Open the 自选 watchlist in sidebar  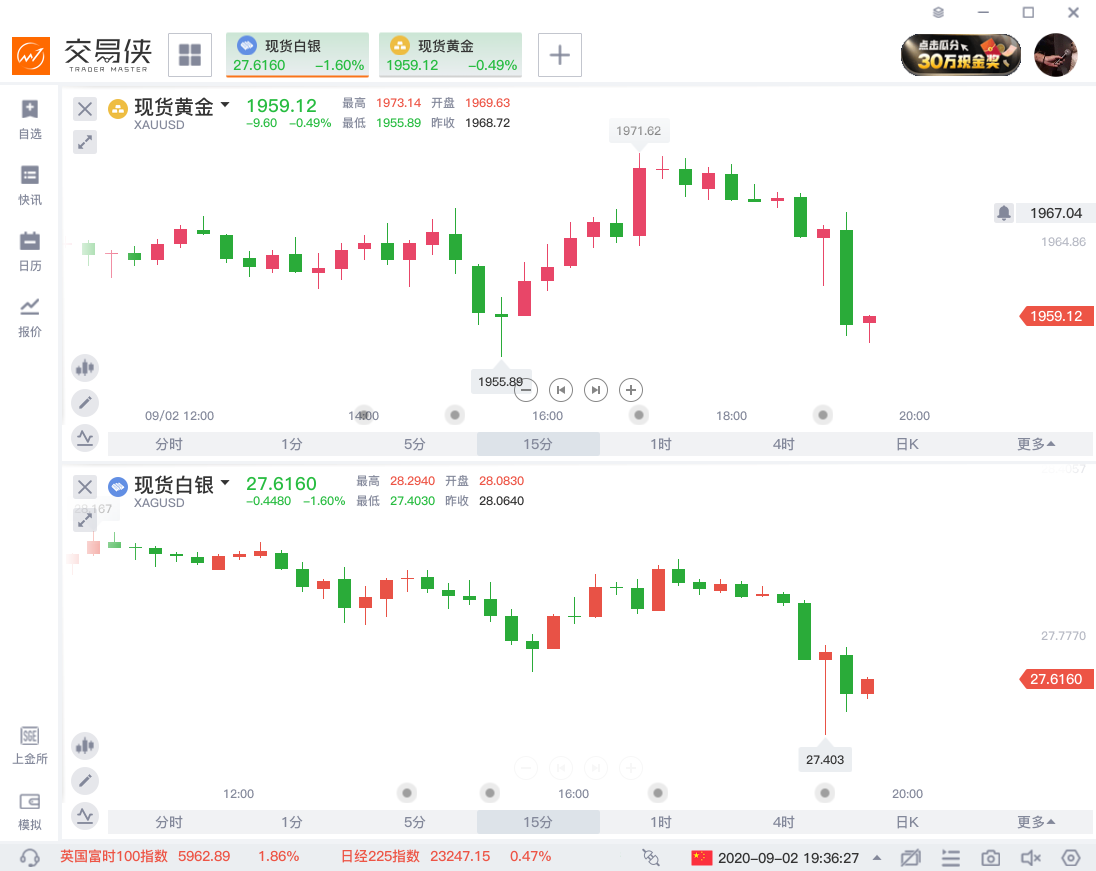click(x=30, y=118)
